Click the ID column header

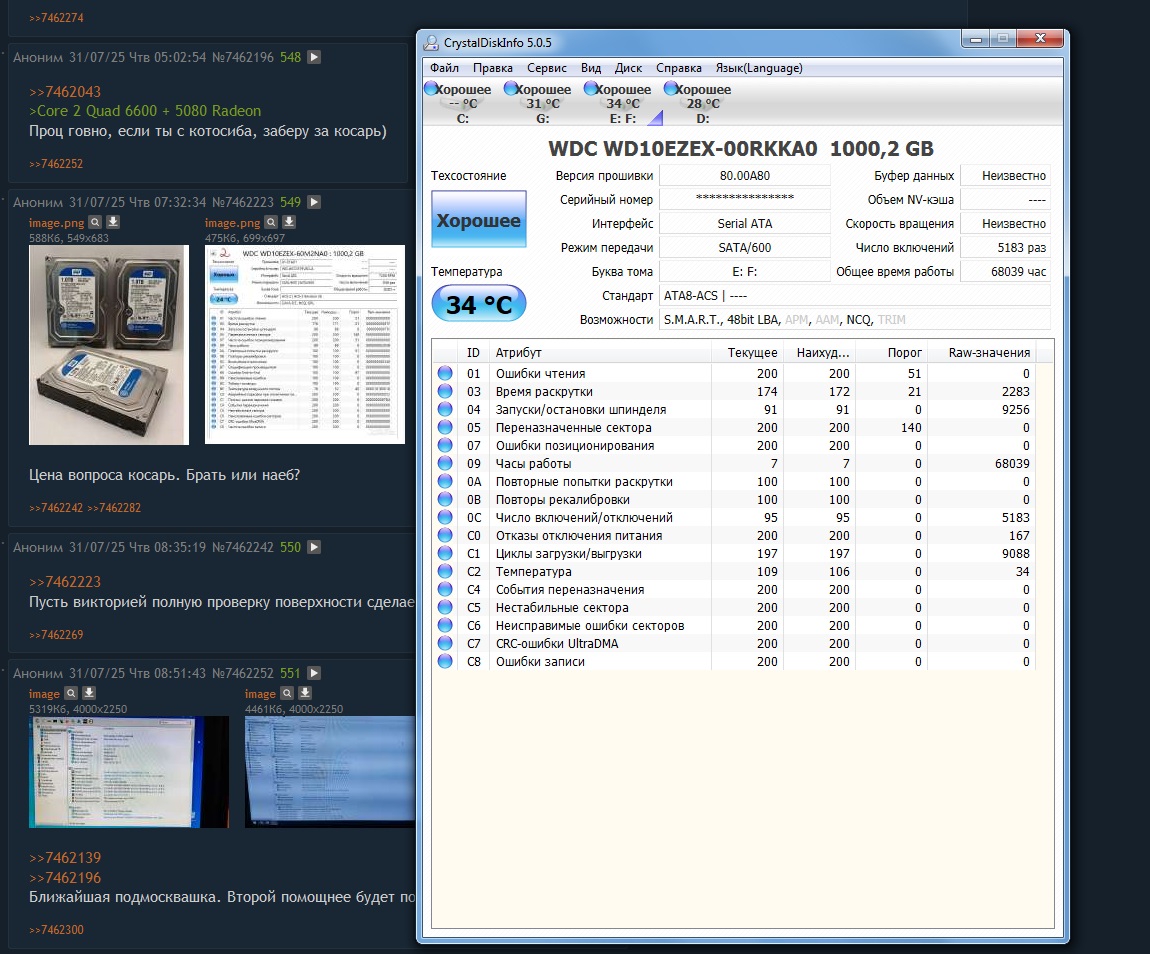click(473, 353)
